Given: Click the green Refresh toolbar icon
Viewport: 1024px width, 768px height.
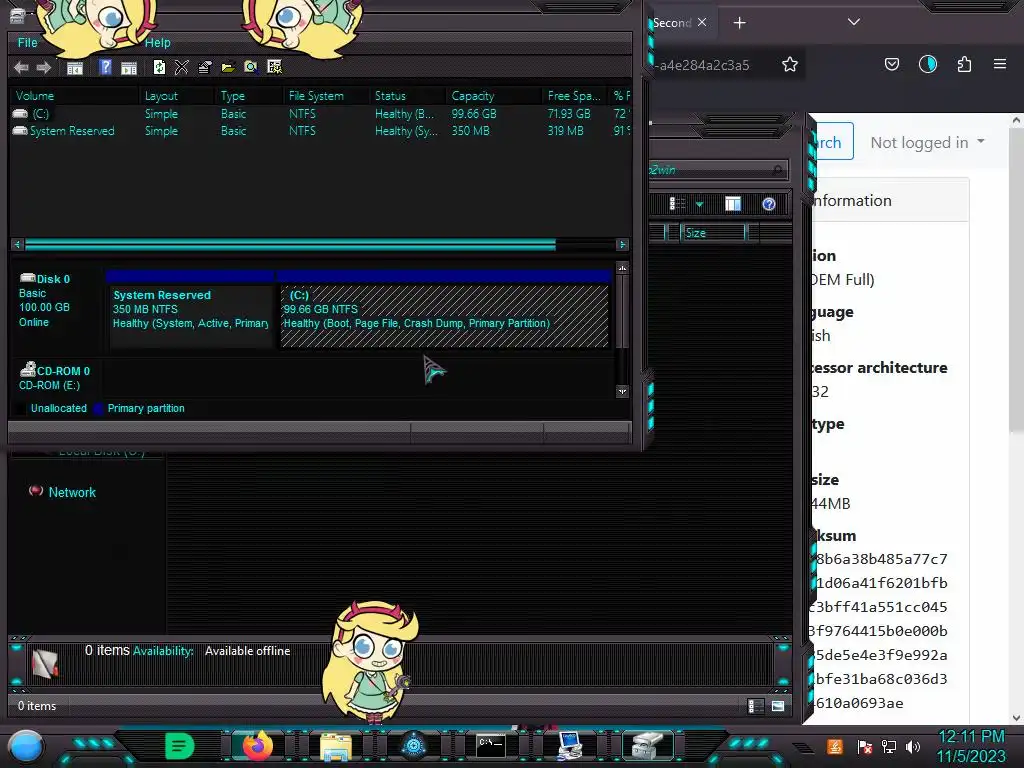Looking at the screenshot, I should click(x=159, y=67).
